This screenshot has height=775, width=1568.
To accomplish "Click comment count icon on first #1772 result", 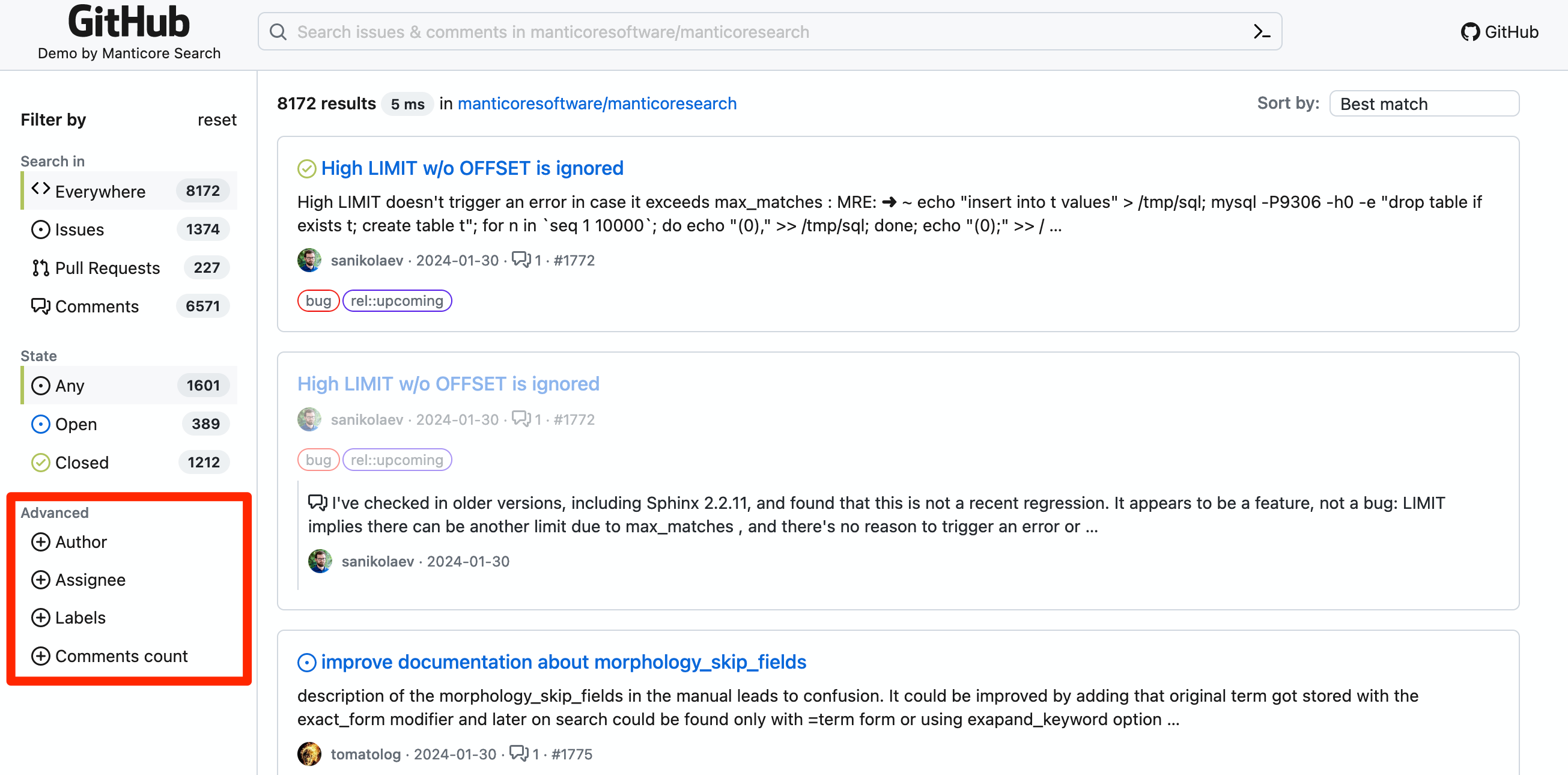I will (521, 260).
